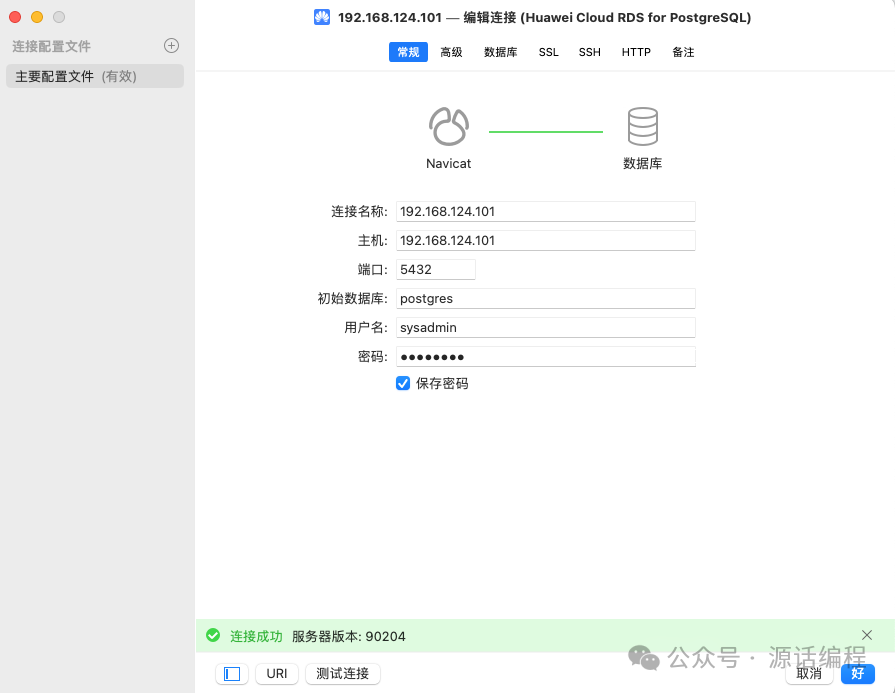Open the 数据库 tab
Screen dimensions: 895x693
tap(501, 52)
